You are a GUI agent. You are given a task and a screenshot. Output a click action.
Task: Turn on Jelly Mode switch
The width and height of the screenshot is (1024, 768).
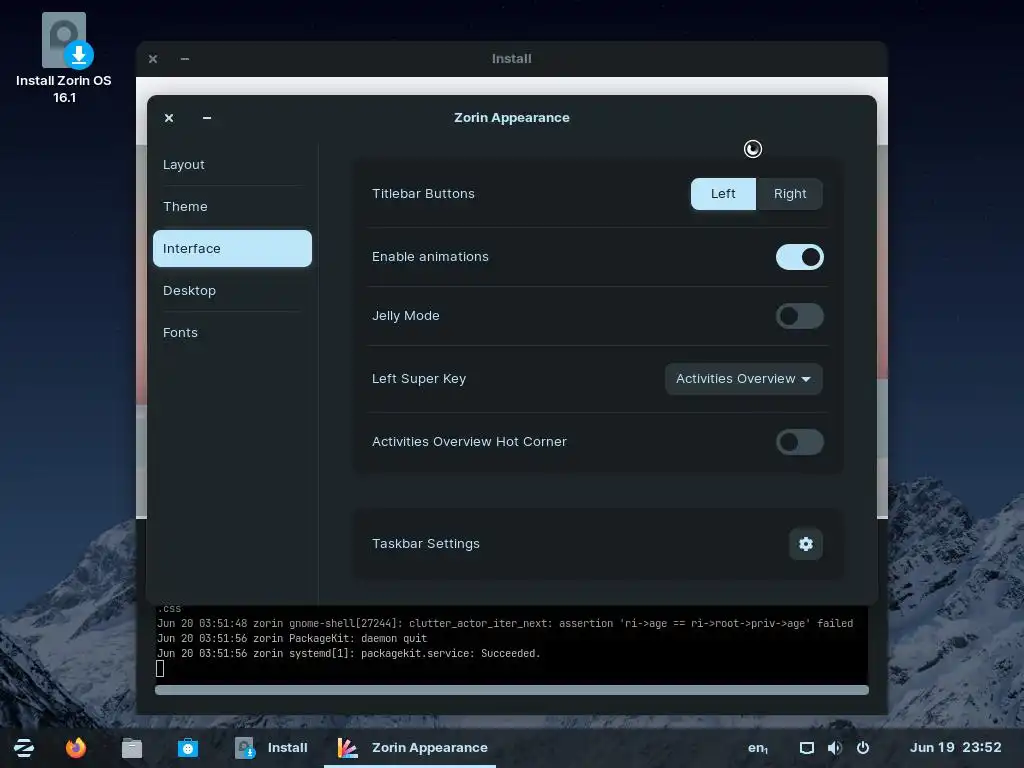799,316
